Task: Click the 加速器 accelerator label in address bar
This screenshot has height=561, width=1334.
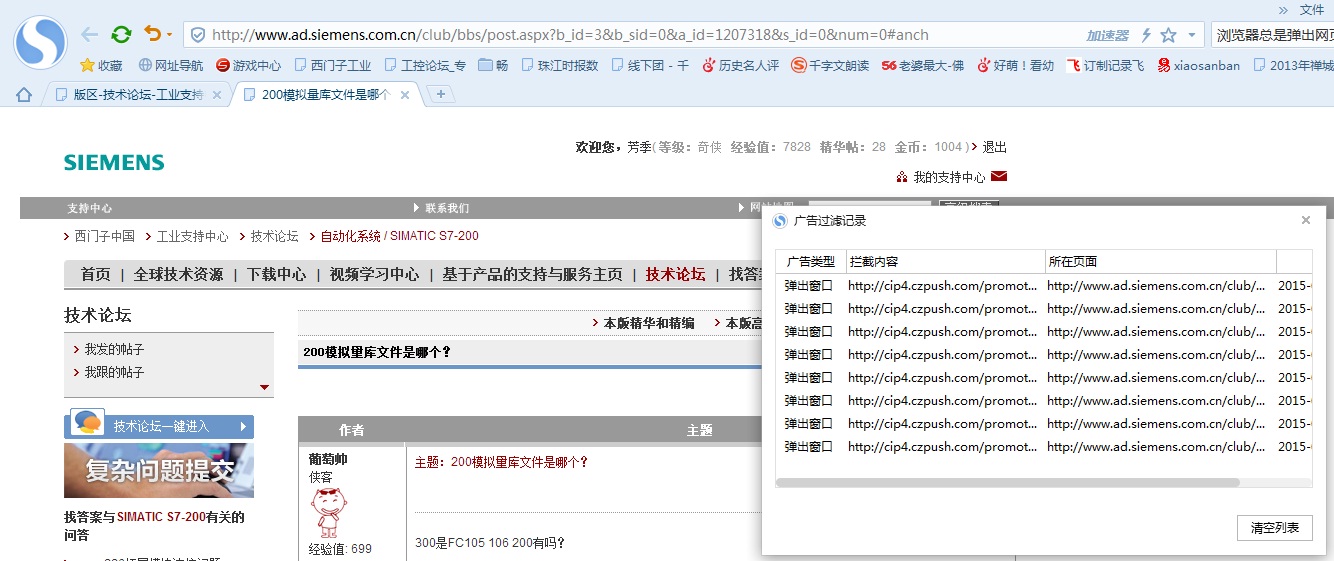Action: point(1108,35)
